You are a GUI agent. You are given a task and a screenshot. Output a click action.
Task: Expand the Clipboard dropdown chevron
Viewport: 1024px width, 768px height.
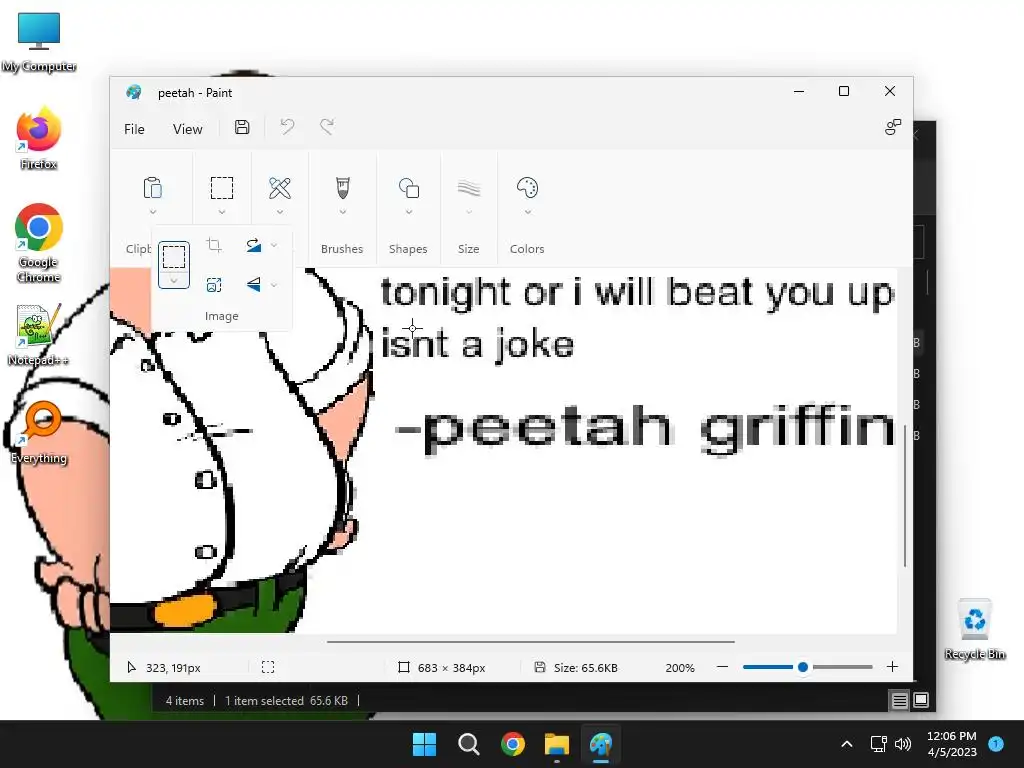152,212
